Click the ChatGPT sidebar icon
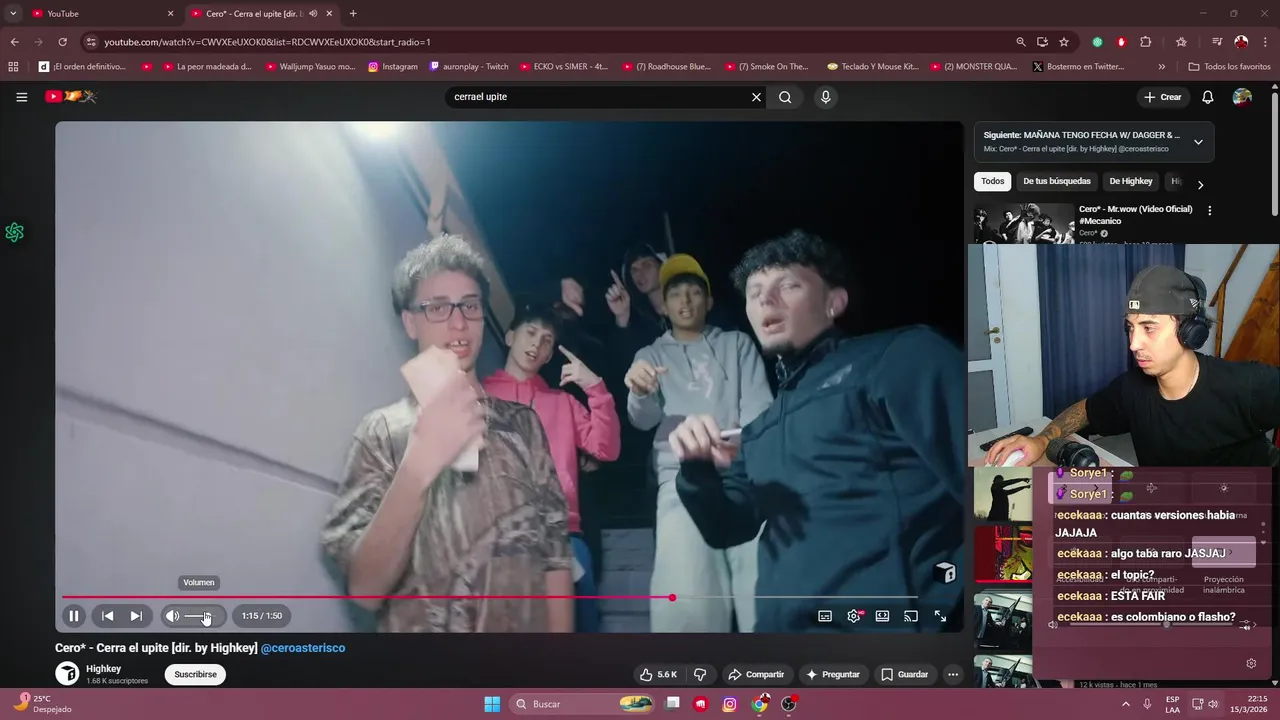 pyautogui.click(x=14, y=232)
